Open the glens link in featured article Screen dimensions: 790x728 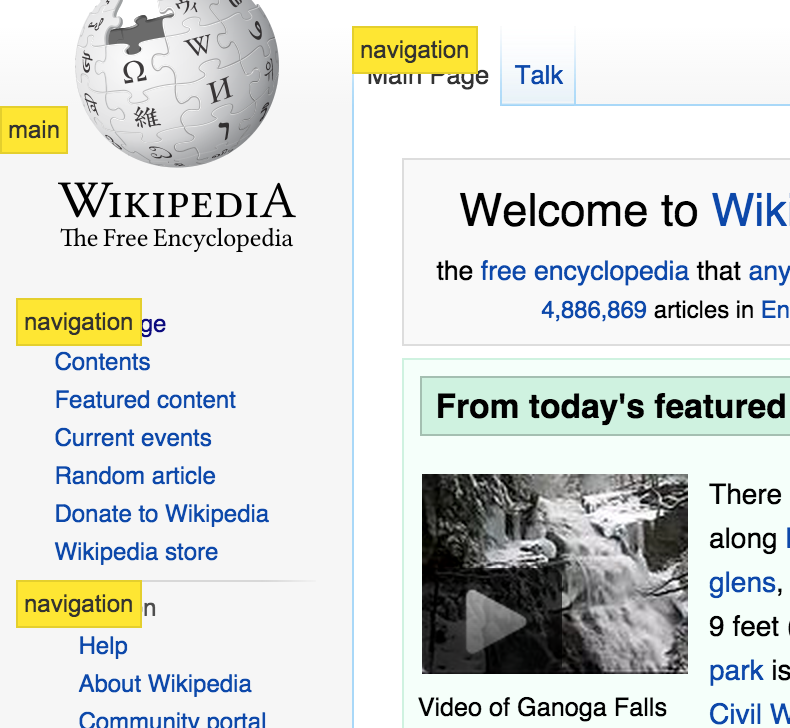(x=742, y=583)
